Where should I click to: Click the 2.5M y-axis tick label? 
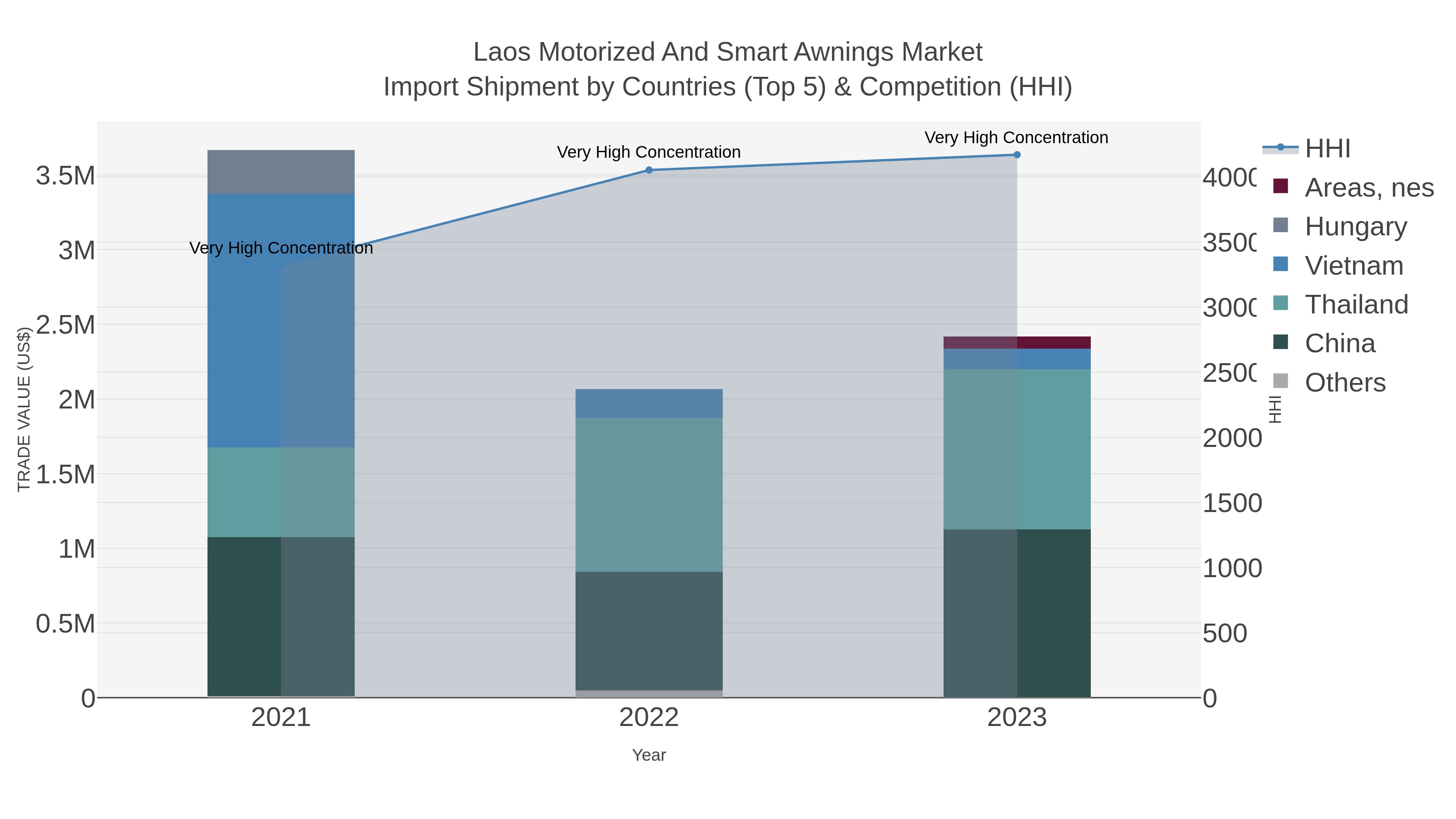[x=66, y=325]
